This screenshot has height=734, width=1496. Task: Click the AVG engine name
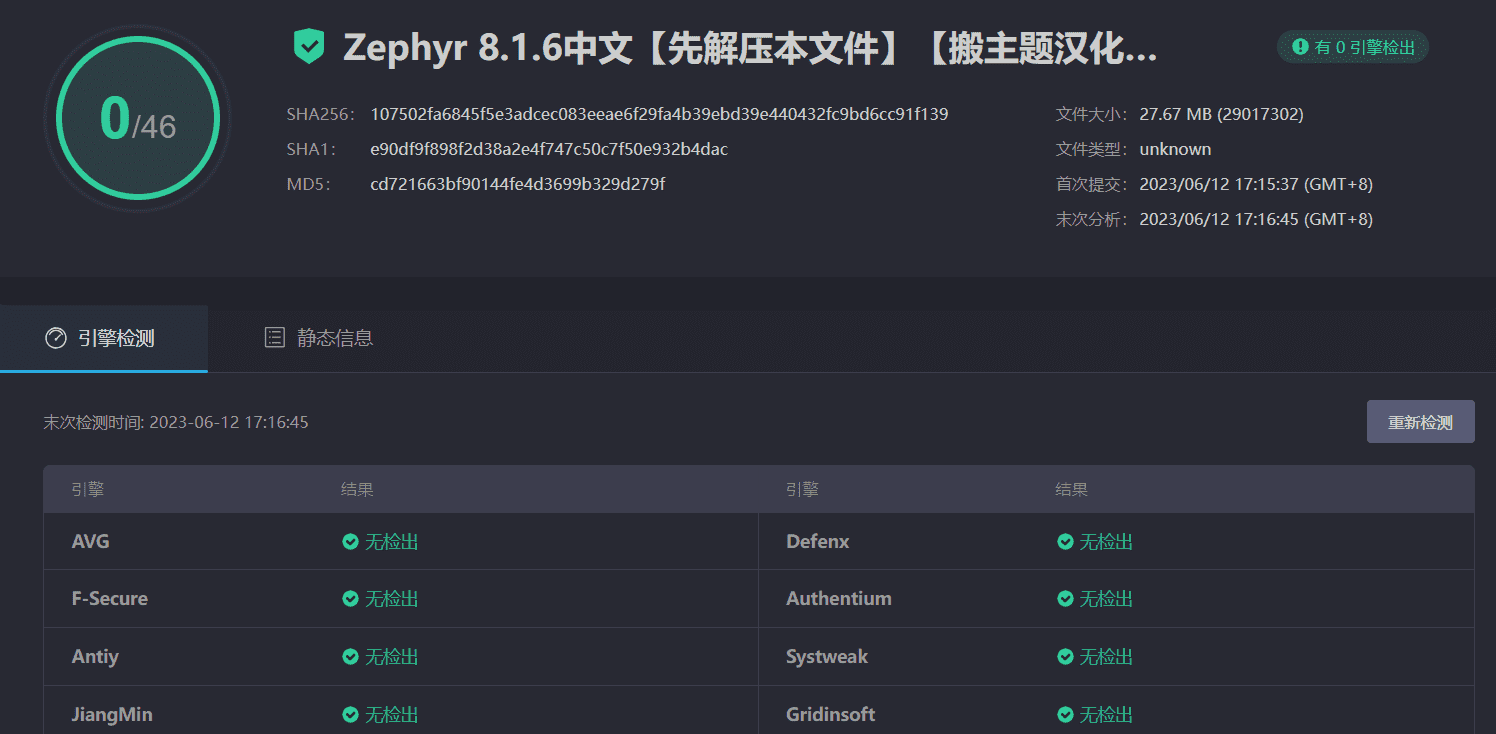point(91,542)
